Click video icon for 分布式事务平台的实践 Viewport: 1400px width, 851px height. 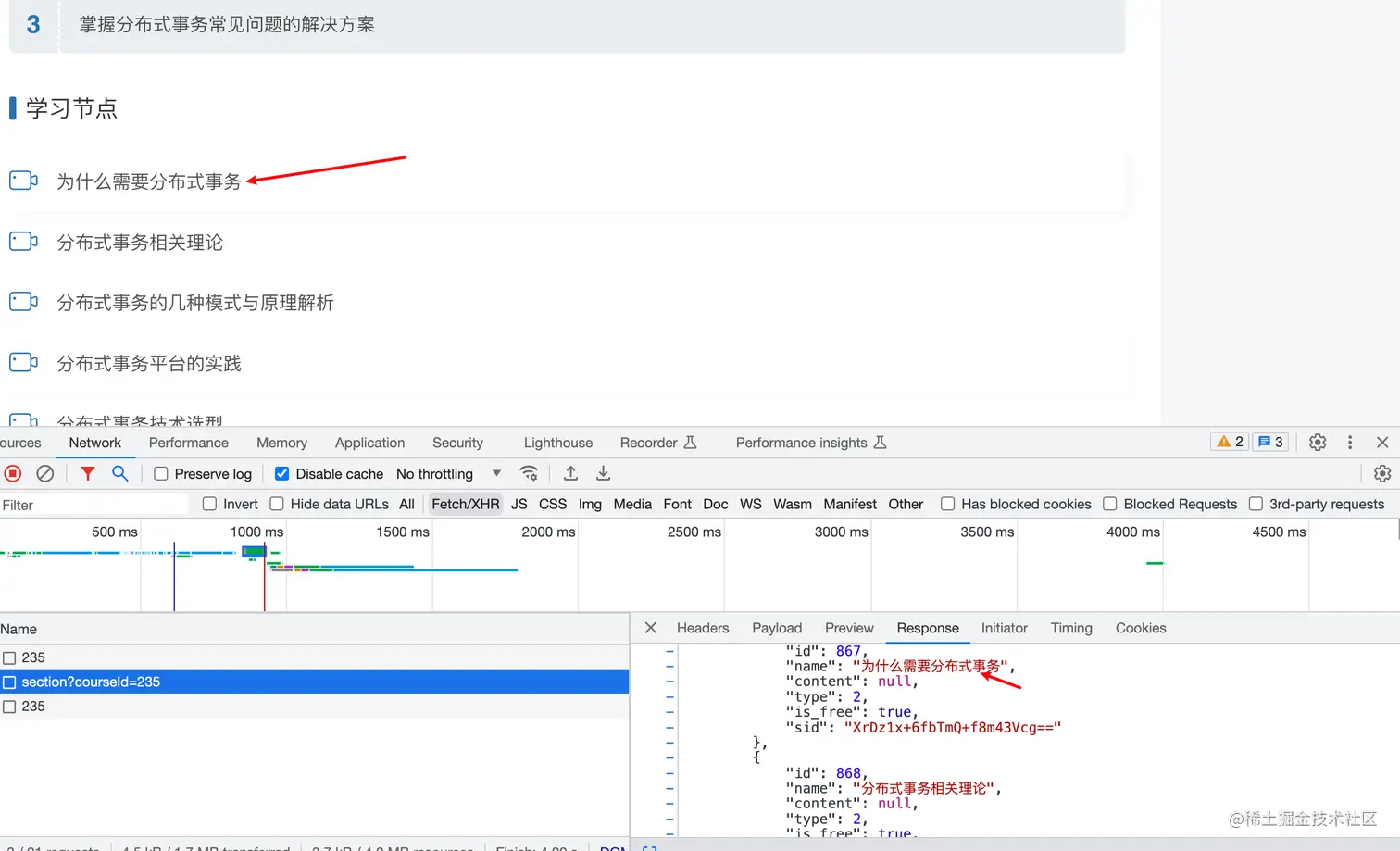23,362
